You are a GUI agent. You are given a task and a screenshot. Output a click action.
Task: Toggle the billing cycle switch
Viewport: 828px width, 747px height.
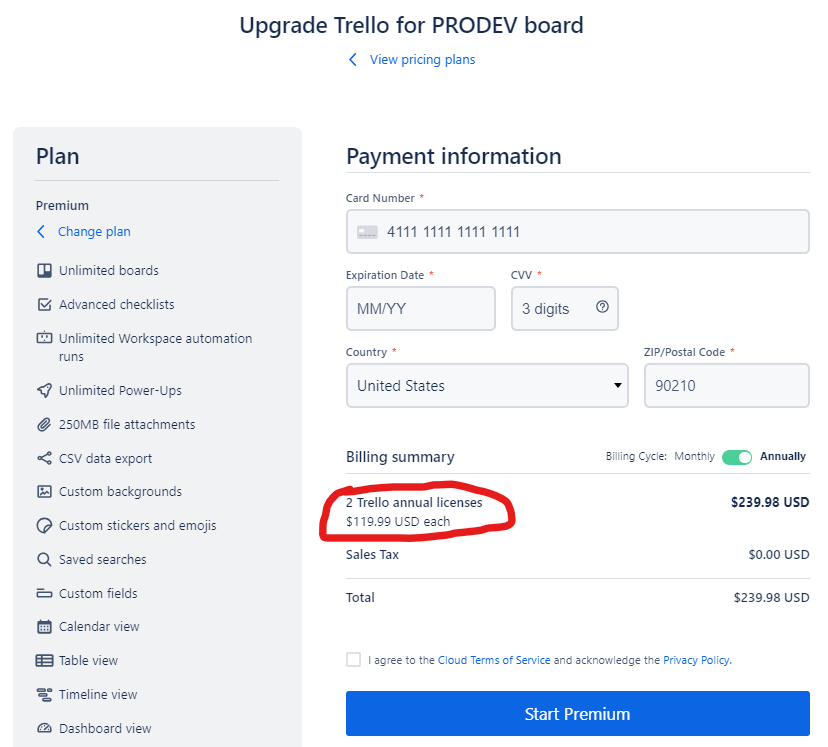737,457
